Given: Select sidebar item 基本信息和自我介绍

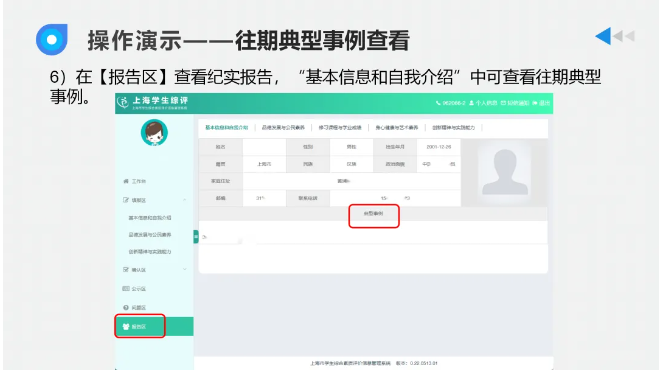Looking at the screenshot, I should (x=150, y=218).
